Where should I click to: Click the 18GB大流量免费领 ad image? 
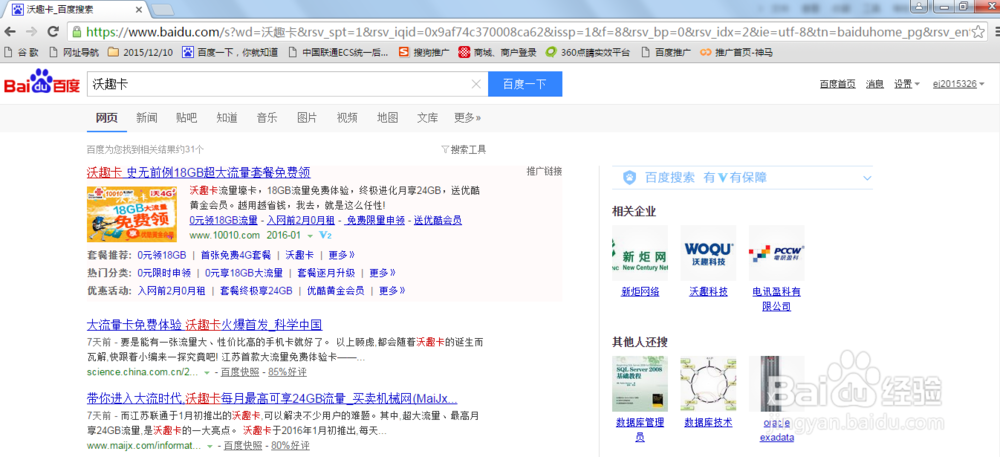[x=132, y=214]
